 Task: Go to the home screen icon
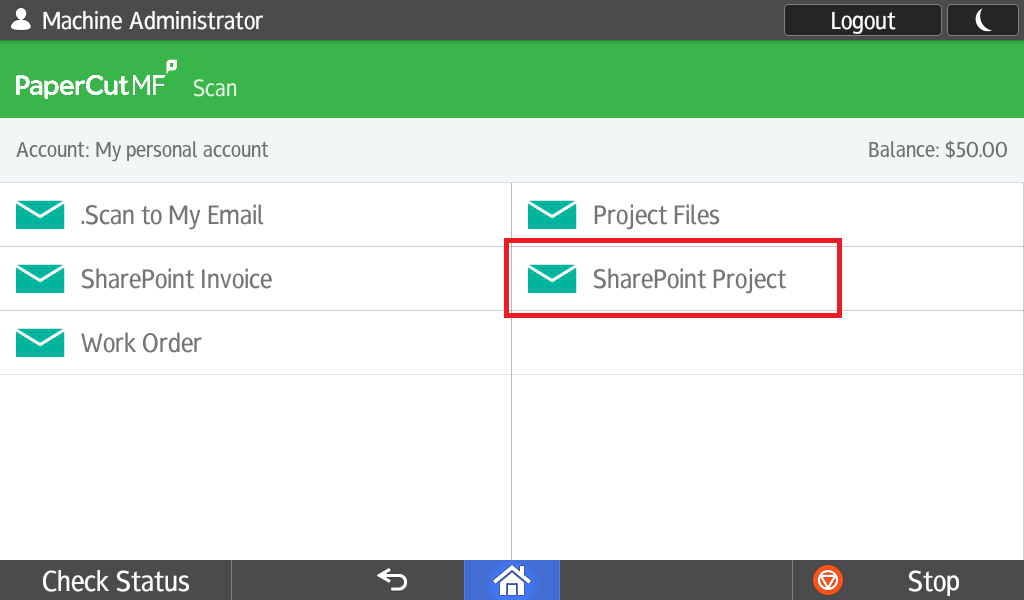(511, 580)
